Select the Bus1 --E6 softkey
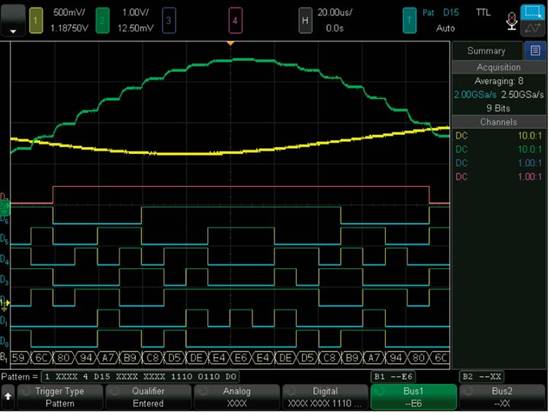Screen dimensions: 549x413 click(414, 397)
